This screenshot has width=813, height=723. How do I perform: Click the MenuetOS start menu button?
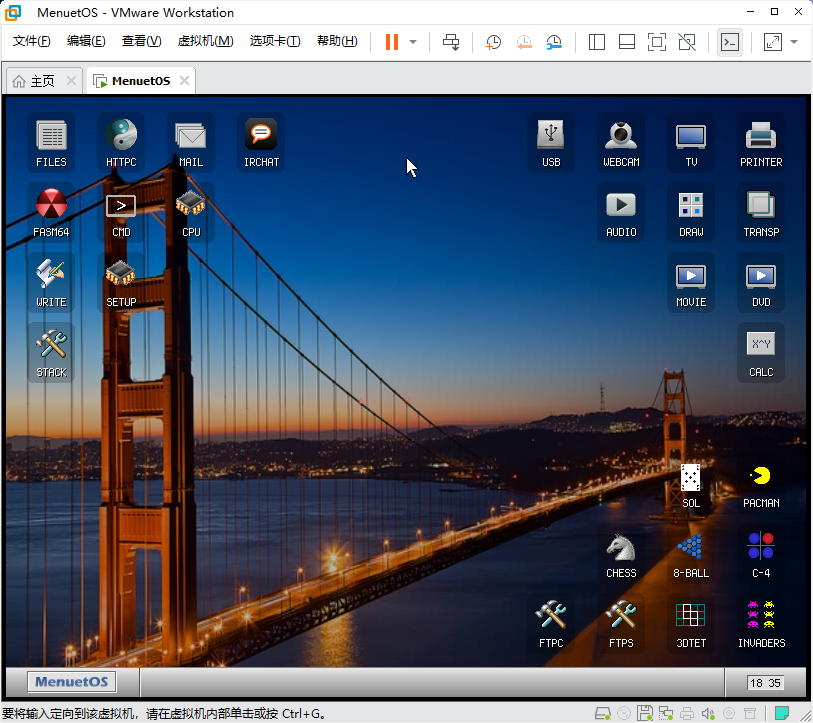[x=71, y=683]
